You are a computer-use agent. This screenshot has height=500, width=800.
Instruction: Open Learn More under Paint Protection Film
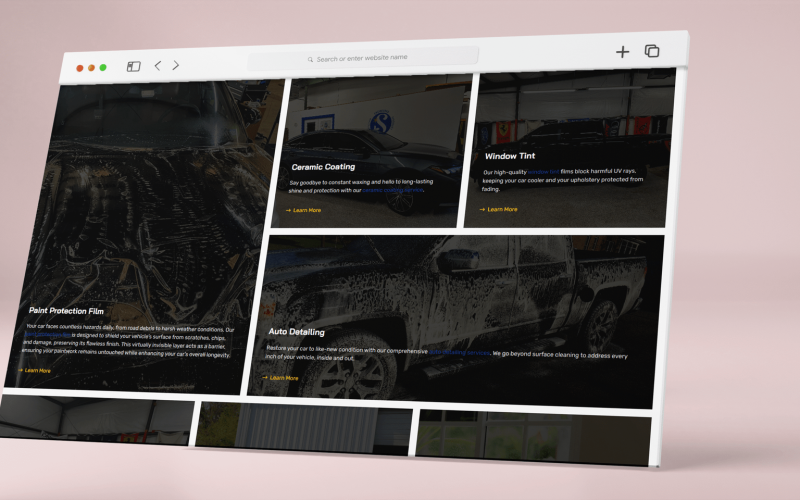[x=37, y=370]
